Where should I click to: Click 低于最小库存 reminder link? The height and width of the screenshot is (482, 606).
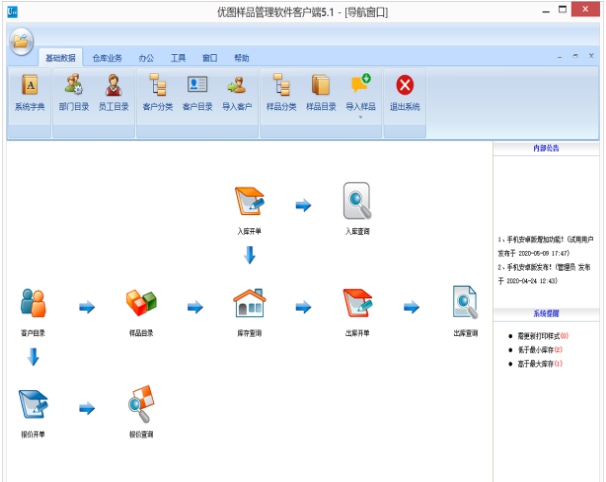(540, 350)
